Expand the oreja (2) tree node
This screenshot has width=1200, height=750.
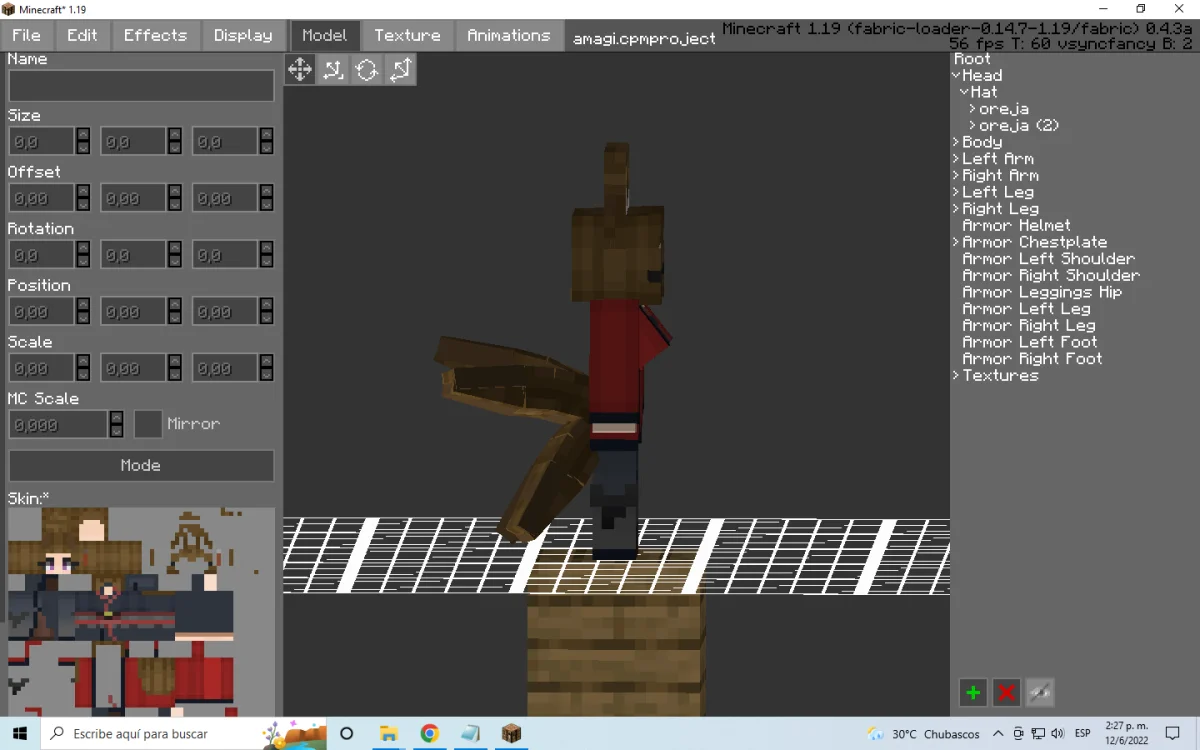(973, 126)
